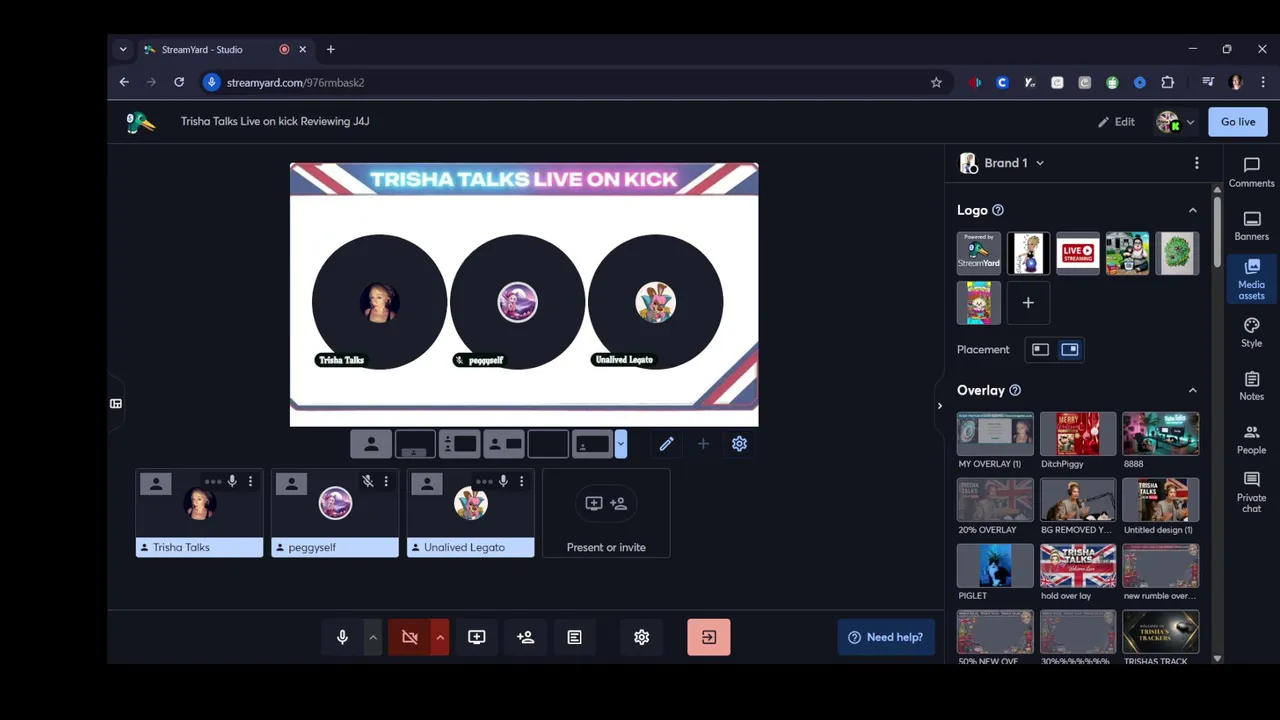Select the layout with three stacked avatars and screen
1280x720 pixels.
point(459,444)
